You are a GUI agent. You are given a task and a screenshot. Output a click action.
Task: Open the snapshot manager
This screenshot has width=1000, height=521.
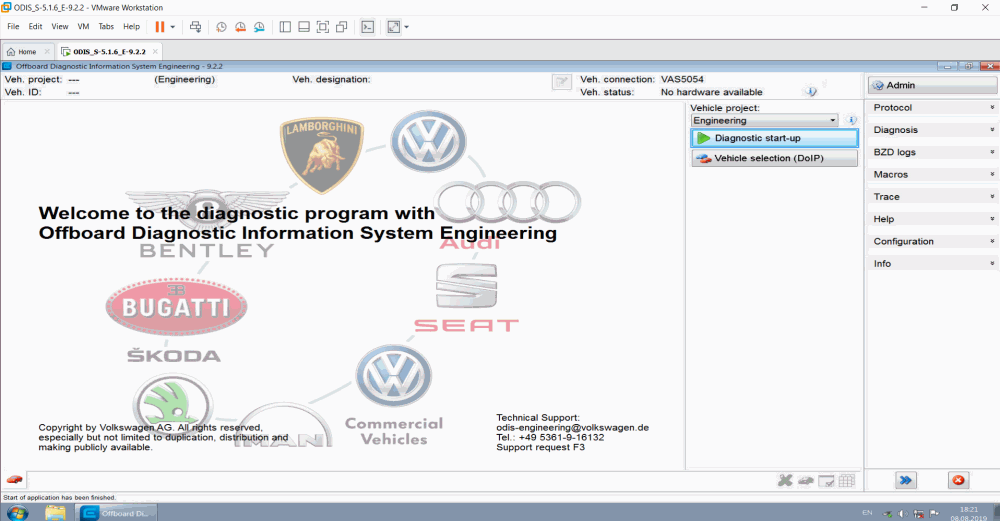coord(259,27)
